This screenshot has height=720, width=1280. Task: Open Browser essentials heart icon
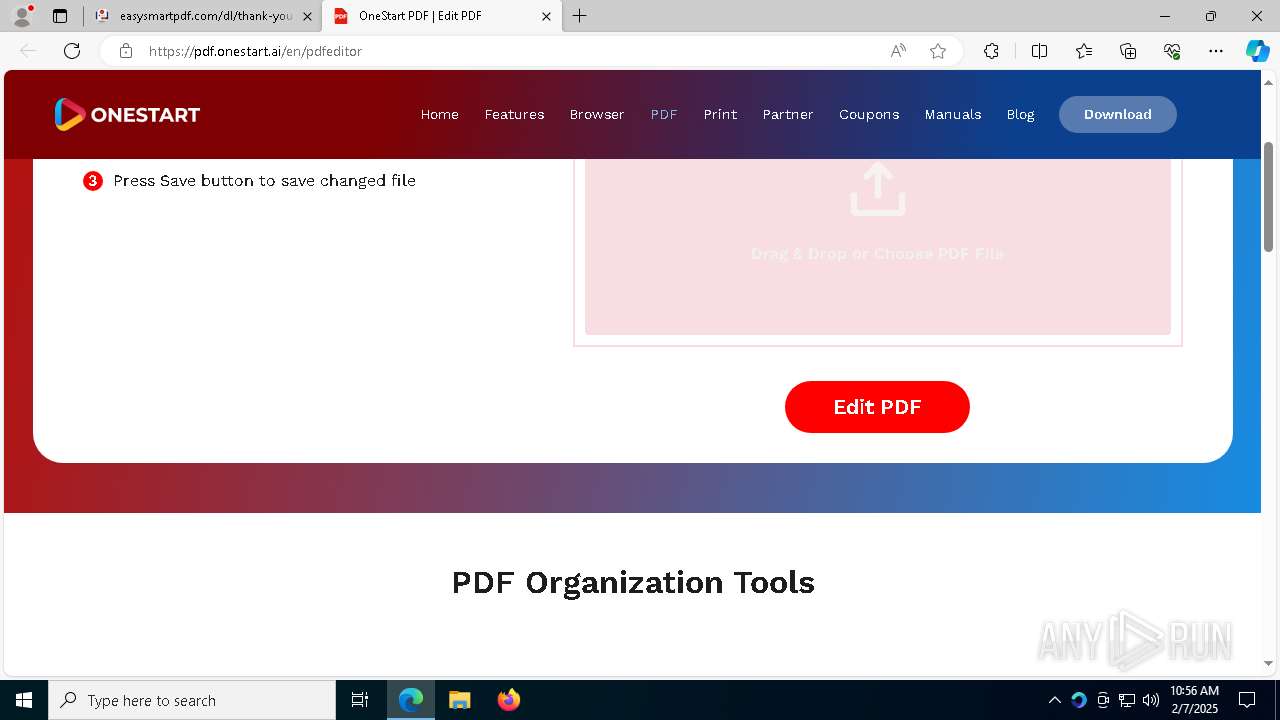pyautogui.click(x=1172, y=51)
